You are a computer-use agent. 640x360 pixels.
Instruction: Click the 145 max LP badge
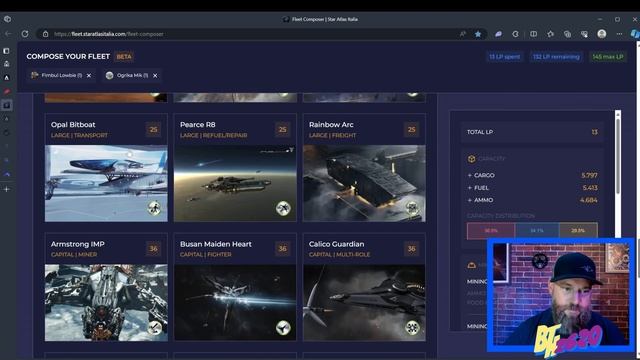pyautogui.click(x=608, y=57)
